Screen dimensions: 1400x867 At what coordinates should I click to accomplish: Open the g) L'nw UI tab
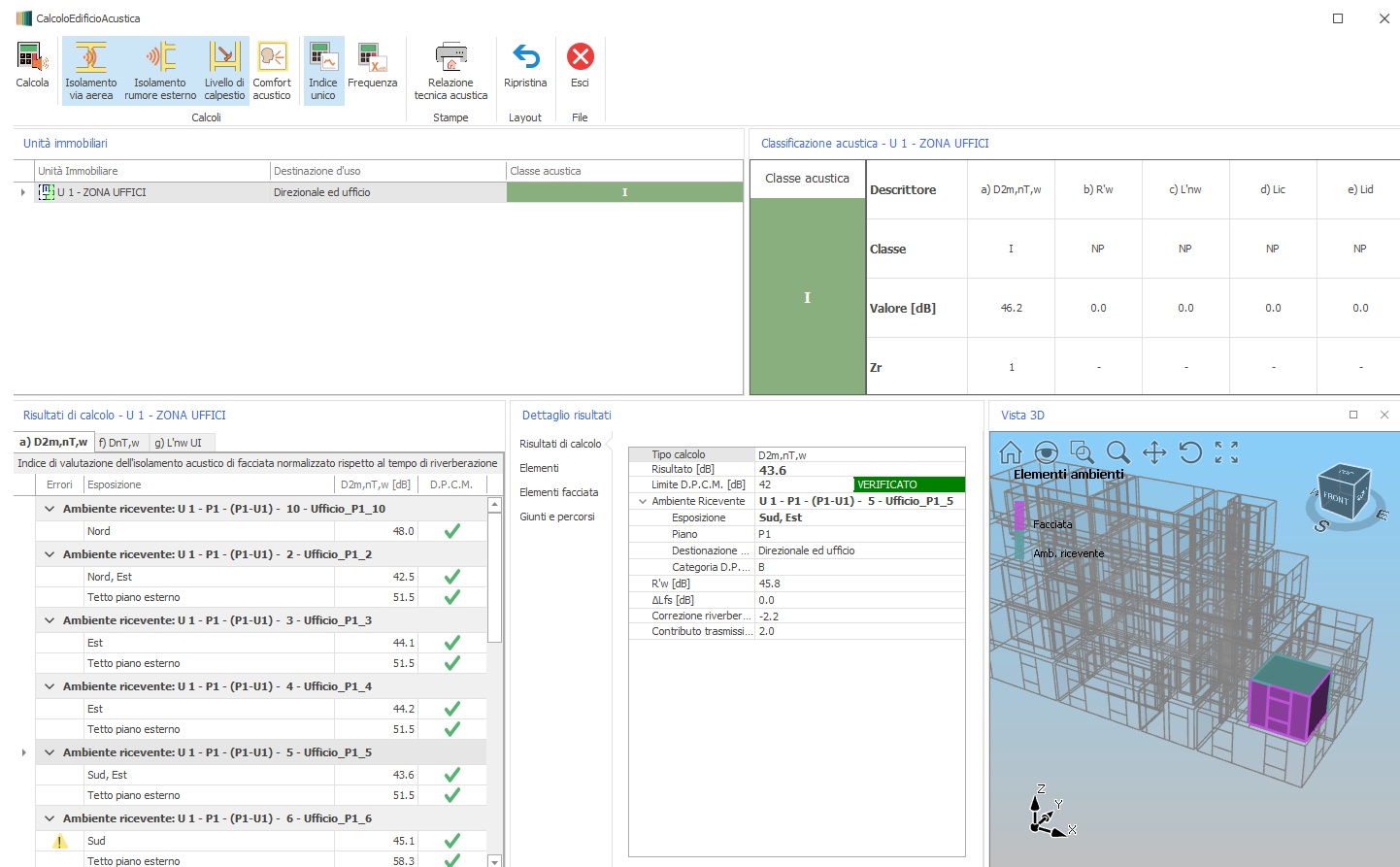(x=178, y=443)
